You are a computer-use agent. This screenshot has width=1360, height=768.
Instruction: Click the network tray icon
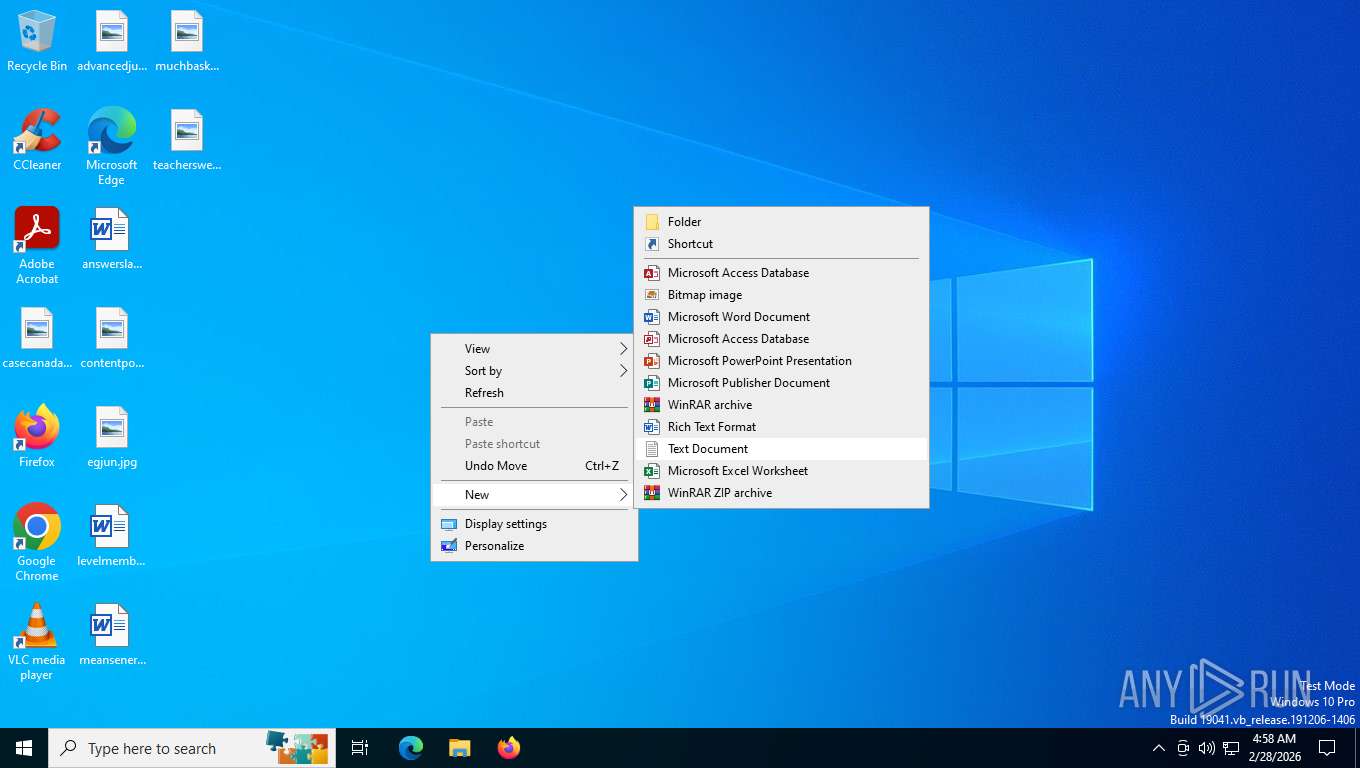click(1231, 748)
